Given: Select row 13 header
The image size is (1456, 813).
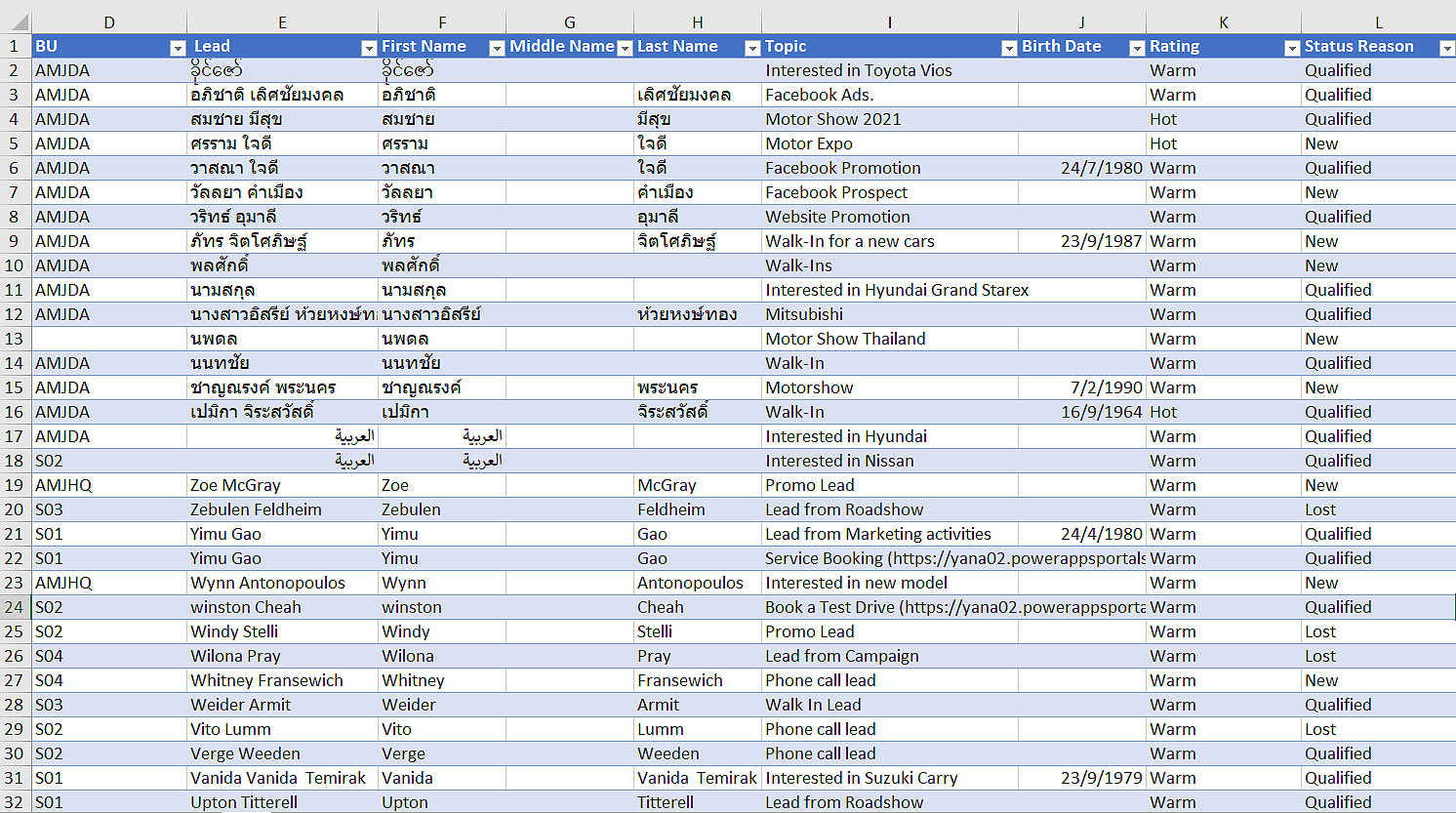Looking at the screenshot, I should tap(15, 339).
